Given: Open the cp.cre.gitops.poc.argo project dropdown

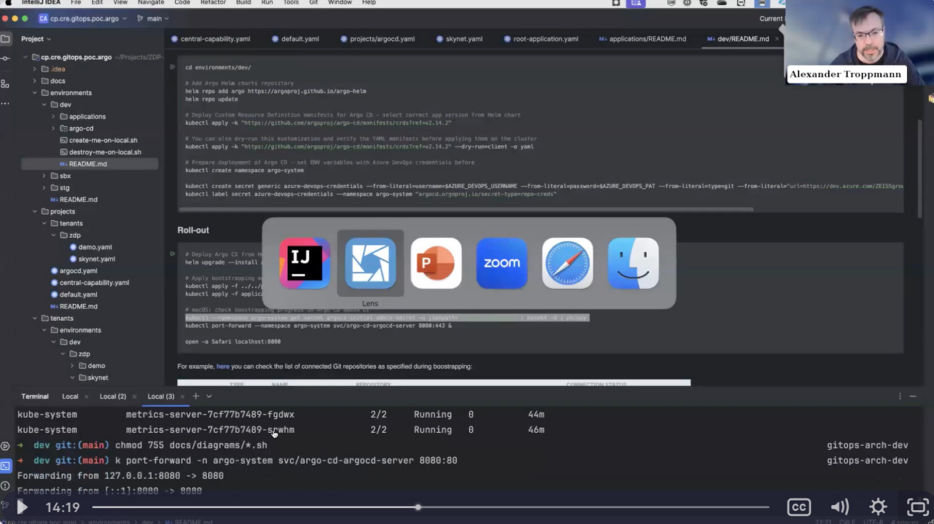Looking at the screenshot, I should (83, 18).
